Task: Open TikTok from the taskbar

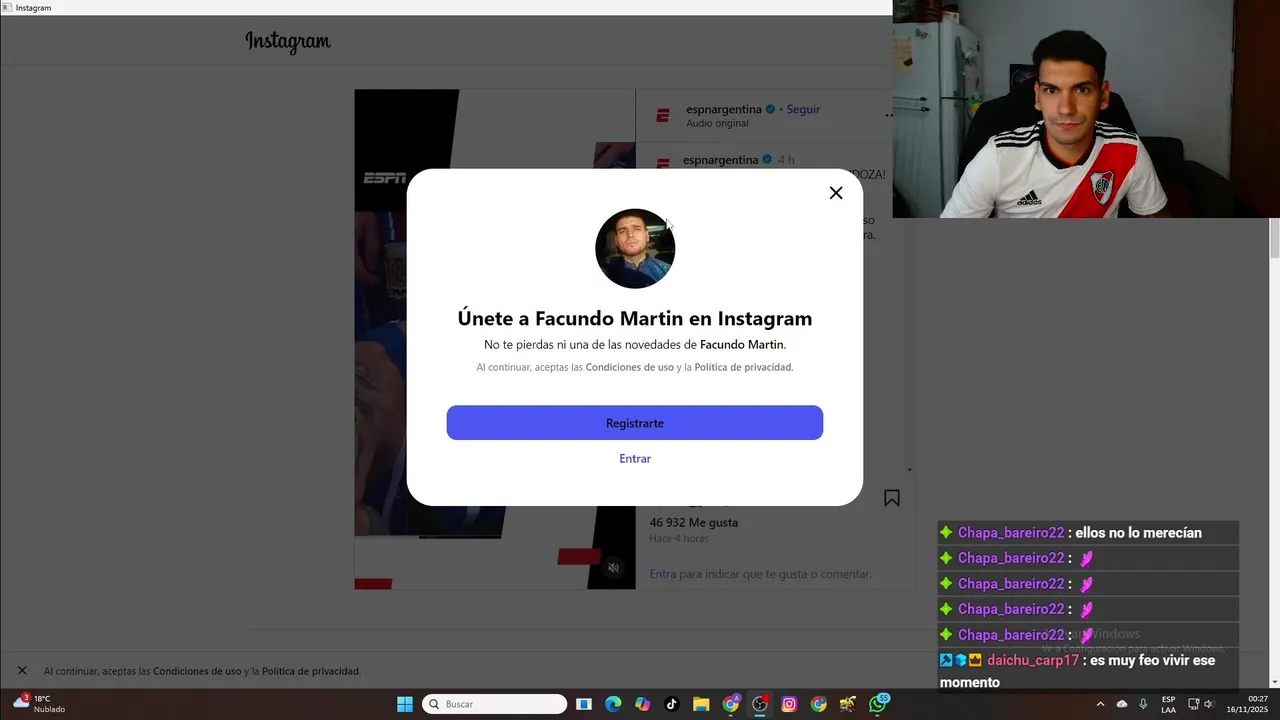Action: (671, 704)
